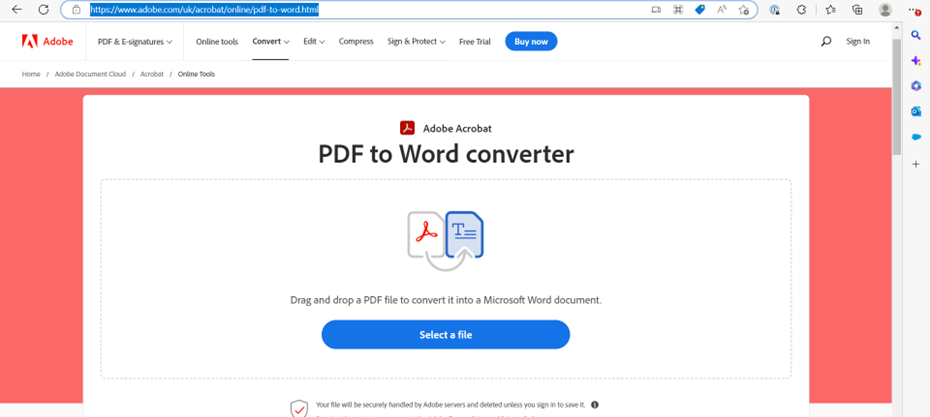
Task: Open Microsoft 365 icon in the sidebar
Action: tap(916, 86)
